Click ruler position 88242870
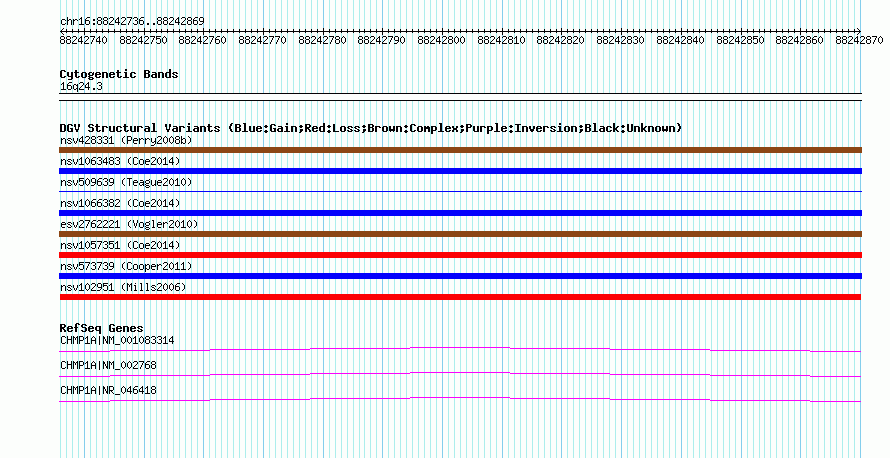Viewport: 890px width, 458px height. coord(859,40)
